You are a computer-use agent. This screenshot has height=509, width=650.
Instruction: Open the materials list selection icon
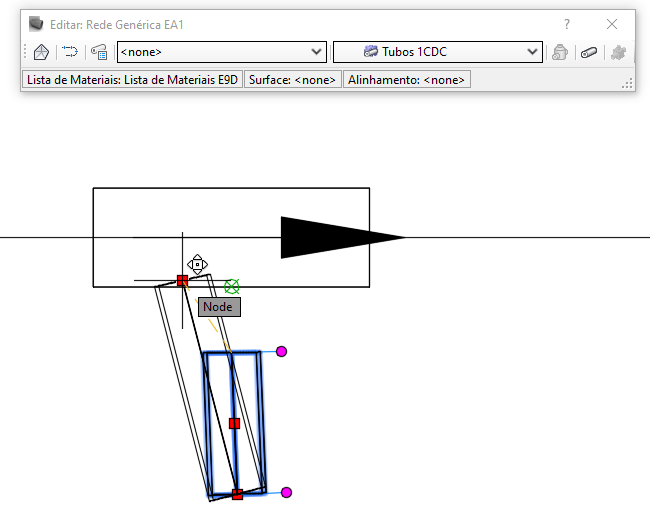click(99, 52)
